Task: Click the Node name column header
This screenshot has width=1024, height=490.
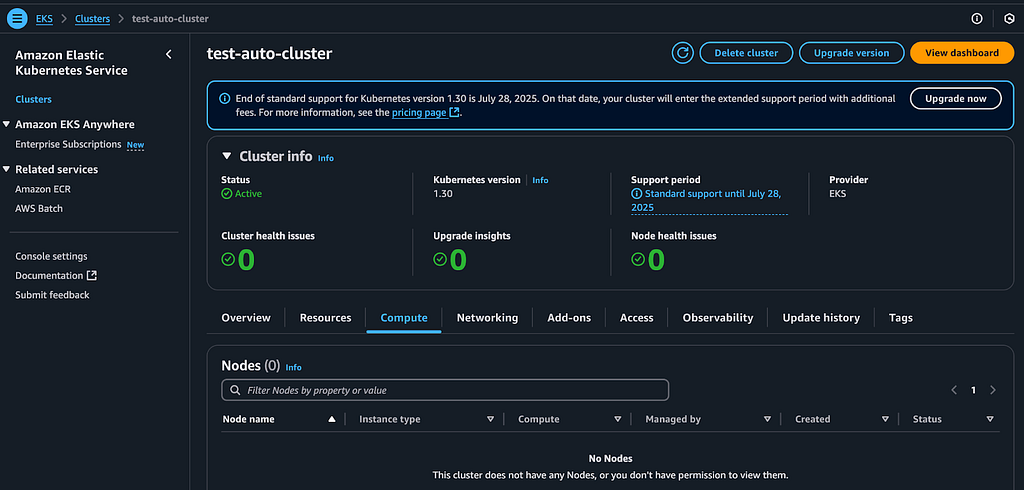Action: (248, 419)
